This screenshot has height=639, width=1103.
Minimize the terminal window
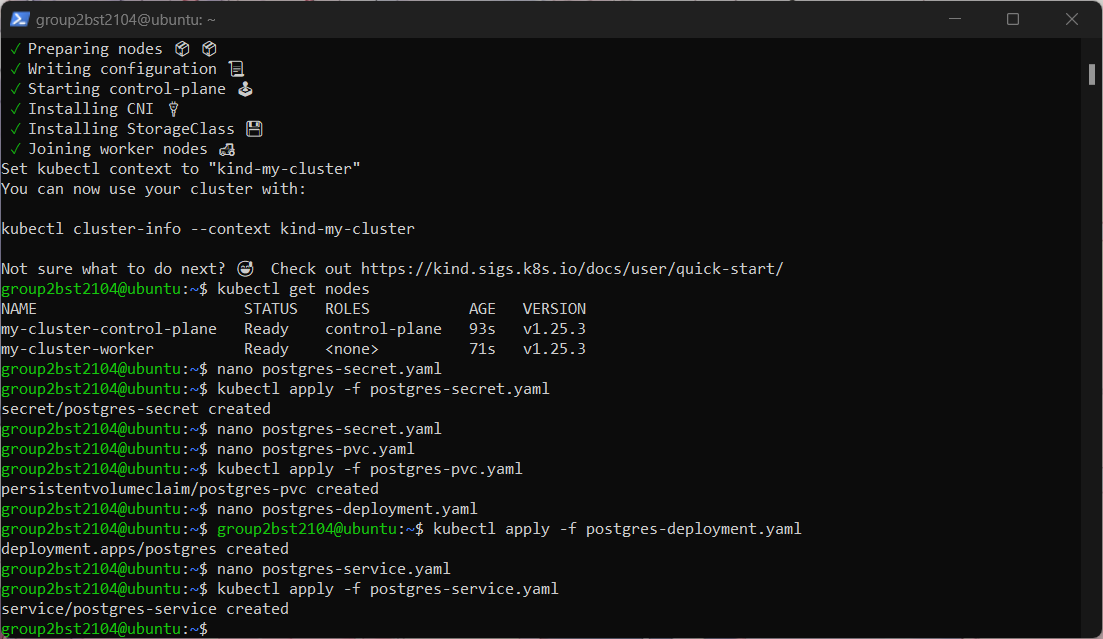click(955, 19)
